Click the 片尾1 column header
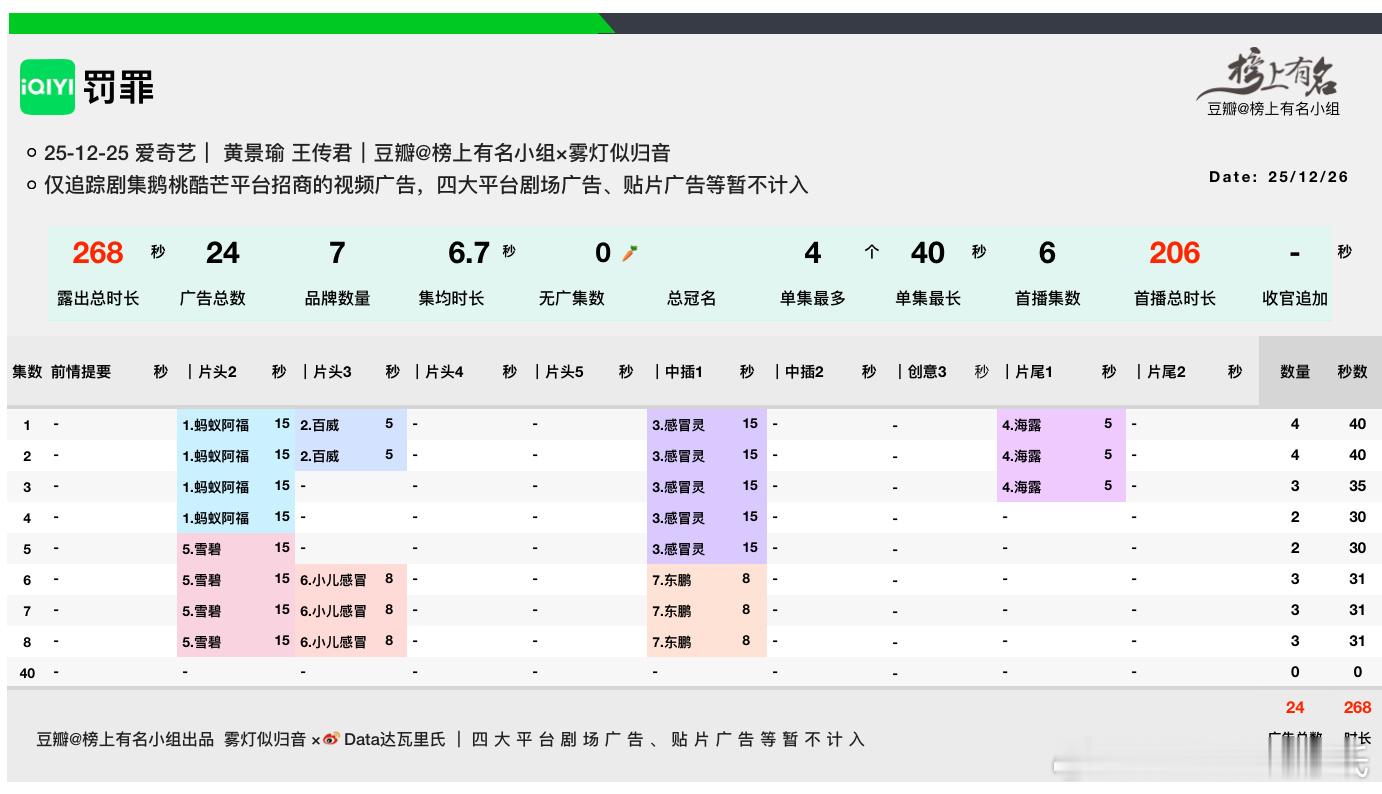1382x794 pixels. (x=1034, y=372)
